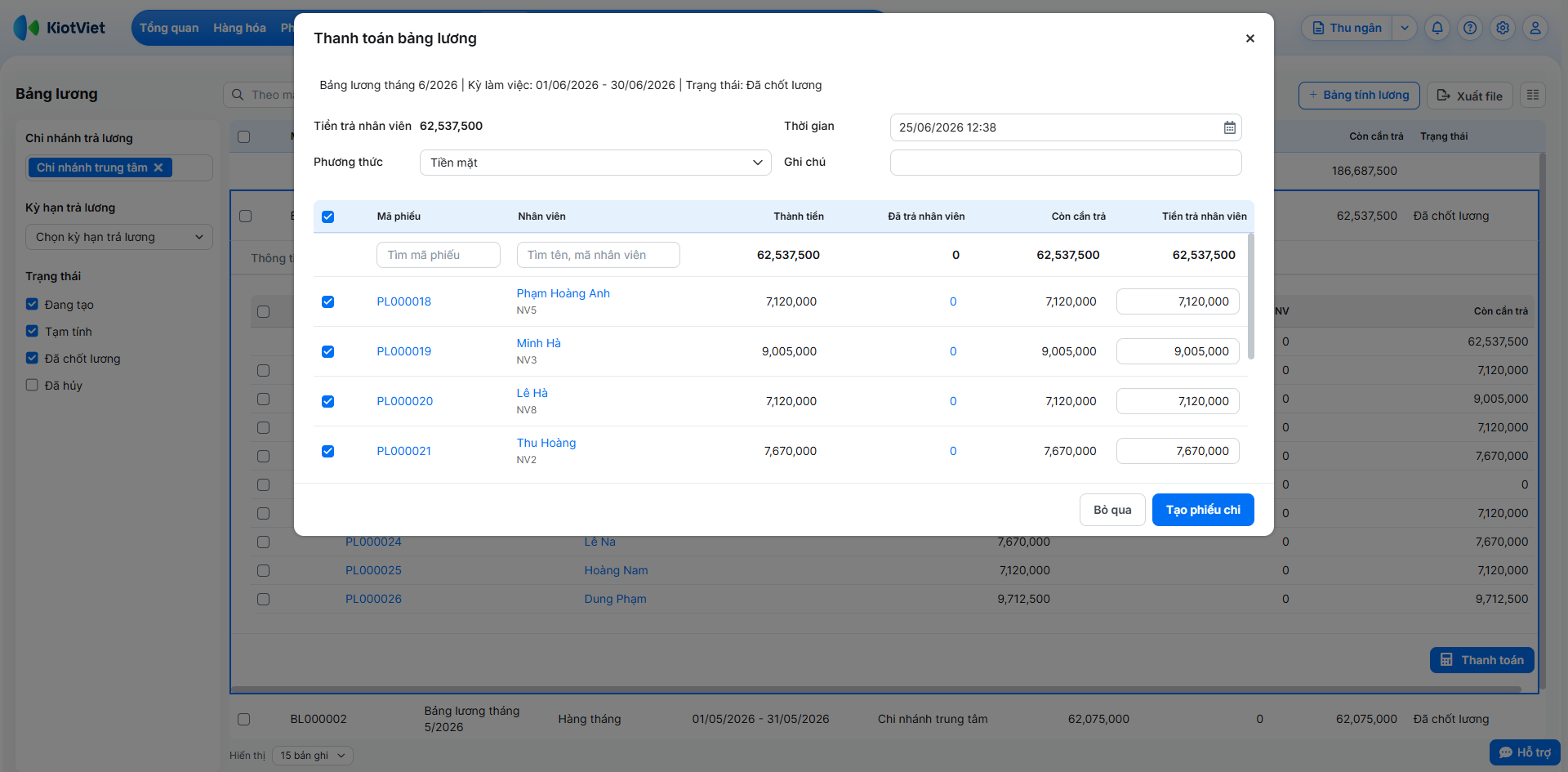Open payslip link PL000021
The image size is (1568, 772).
[404, 451]
